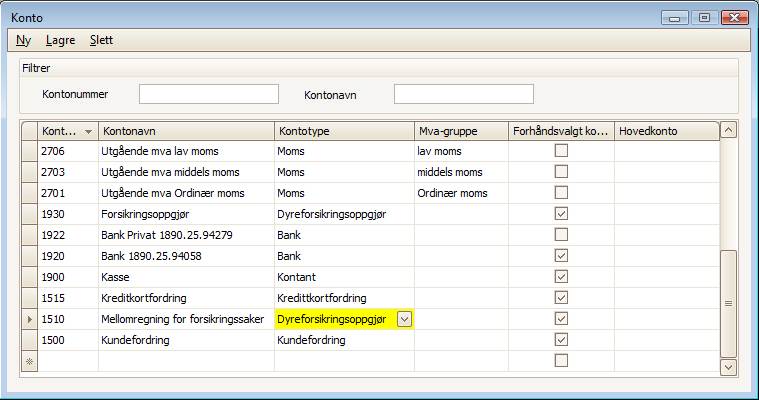Click the Kontonummer filter input field

(208, 94)
